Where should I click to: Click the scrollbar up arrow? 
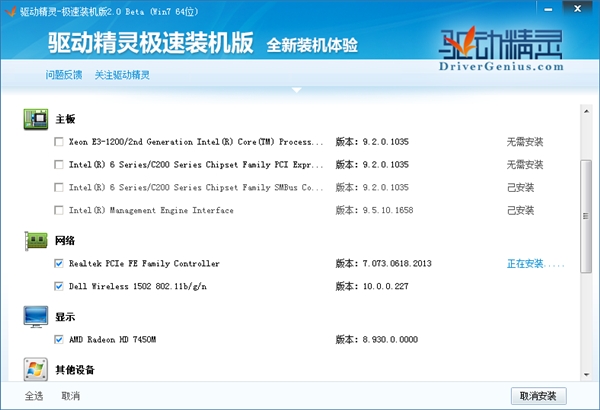(586, 111)
